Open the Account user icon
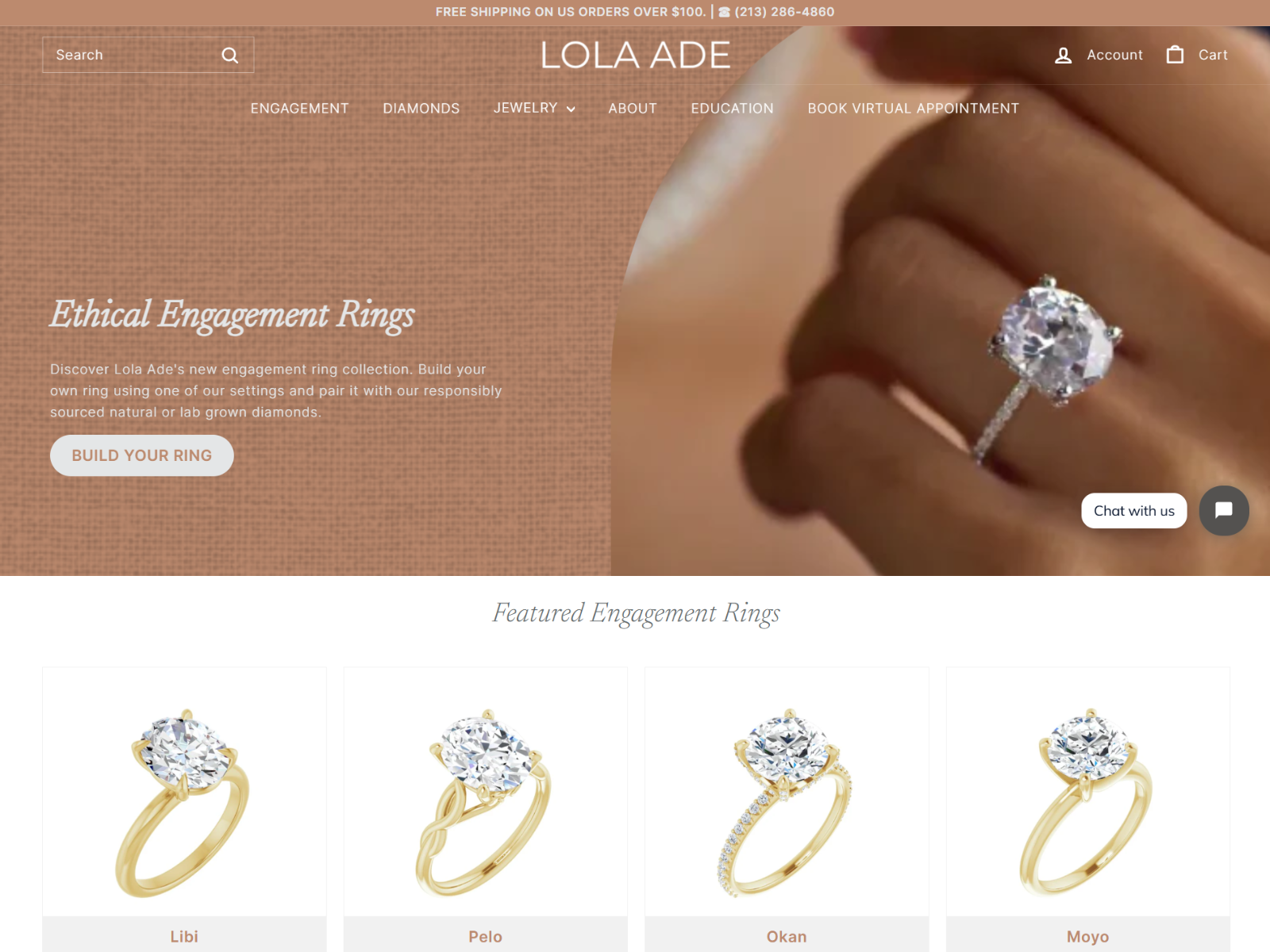This screenshot has height=952, width=1270. pyautogui.click(x=1063, y=55)
